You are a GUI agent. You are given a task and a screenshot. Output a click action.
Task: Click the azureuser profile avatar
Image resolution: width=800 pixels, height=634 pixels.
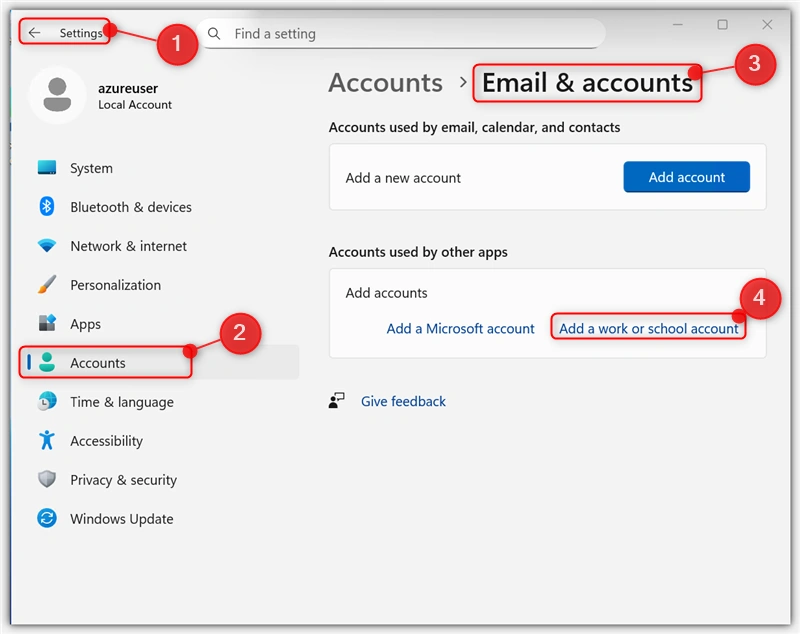[x=57, y=95]
